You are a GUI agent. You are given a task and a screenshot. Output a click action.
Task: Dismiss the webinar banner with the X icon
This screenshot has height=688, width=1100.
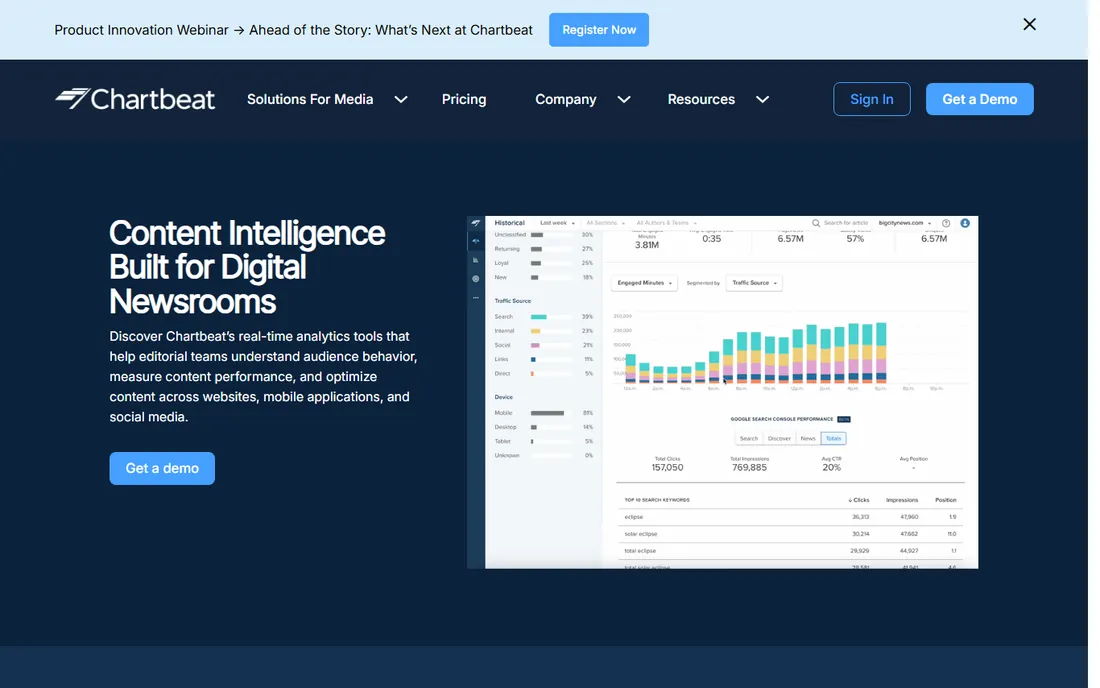point(1029,25)
